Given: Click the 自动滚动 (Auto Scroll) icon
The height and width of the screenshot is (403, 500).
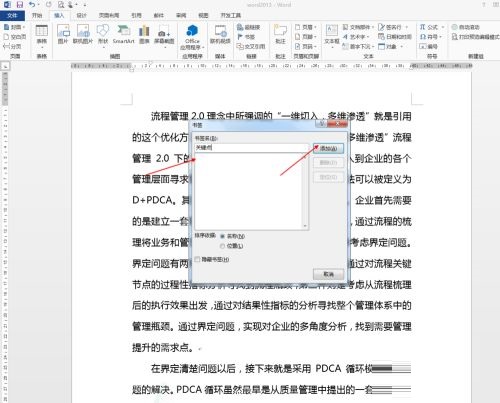Looking at the screenshot, I should 455,27.
